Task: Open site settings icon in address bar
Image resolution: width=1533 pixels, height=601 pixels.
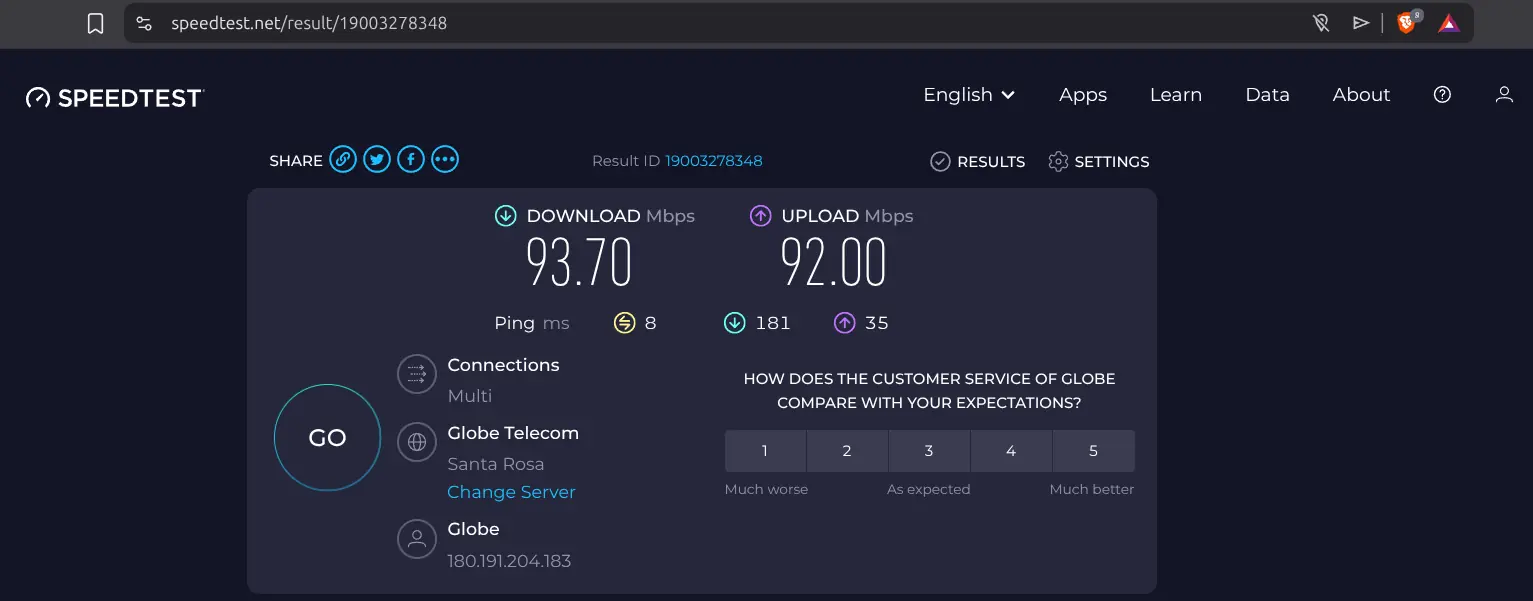Action: click(x=144, y=23)
